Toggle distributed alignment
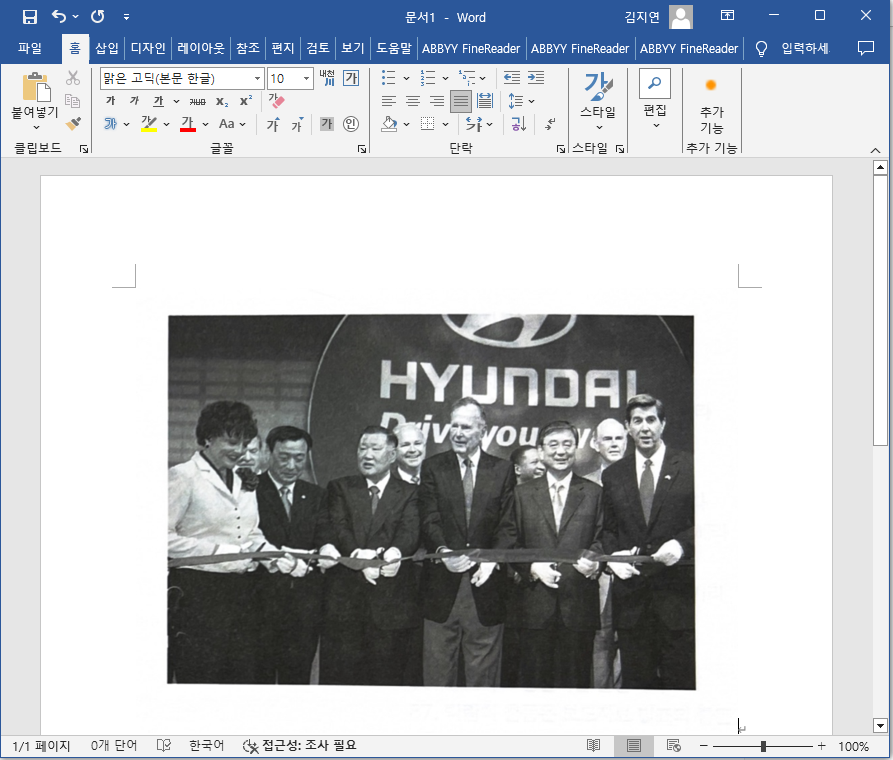This screenshot has height=760, width=893. pos(485,101)
